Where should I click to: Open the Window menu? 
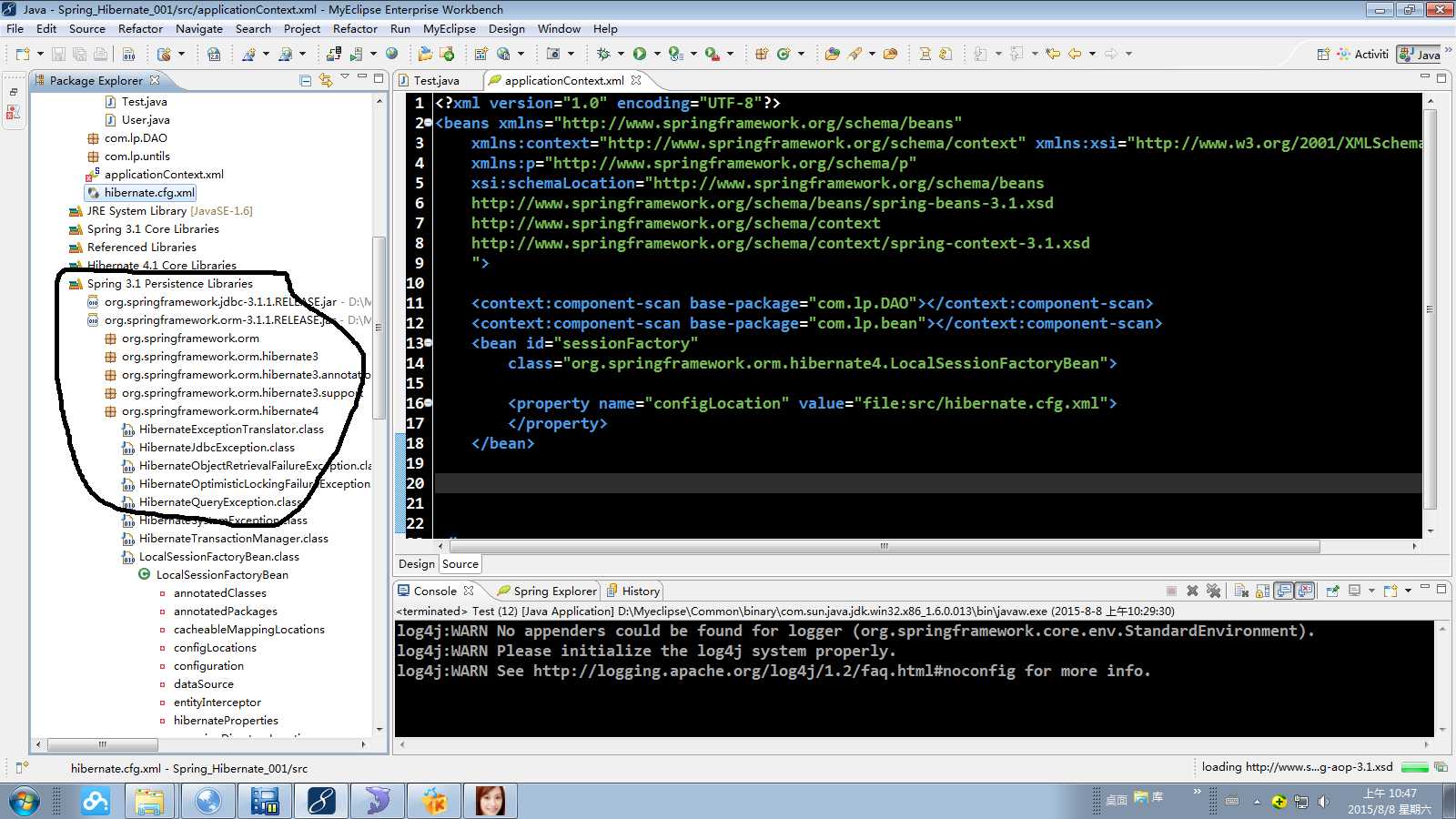click(559, 28)
